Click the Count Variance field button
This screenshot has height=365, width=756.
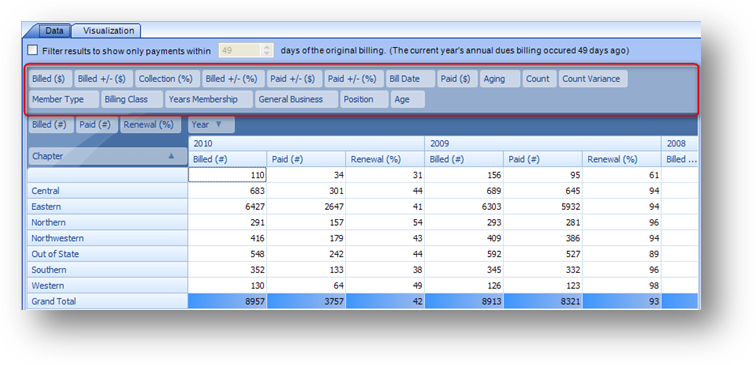[593, 79]
